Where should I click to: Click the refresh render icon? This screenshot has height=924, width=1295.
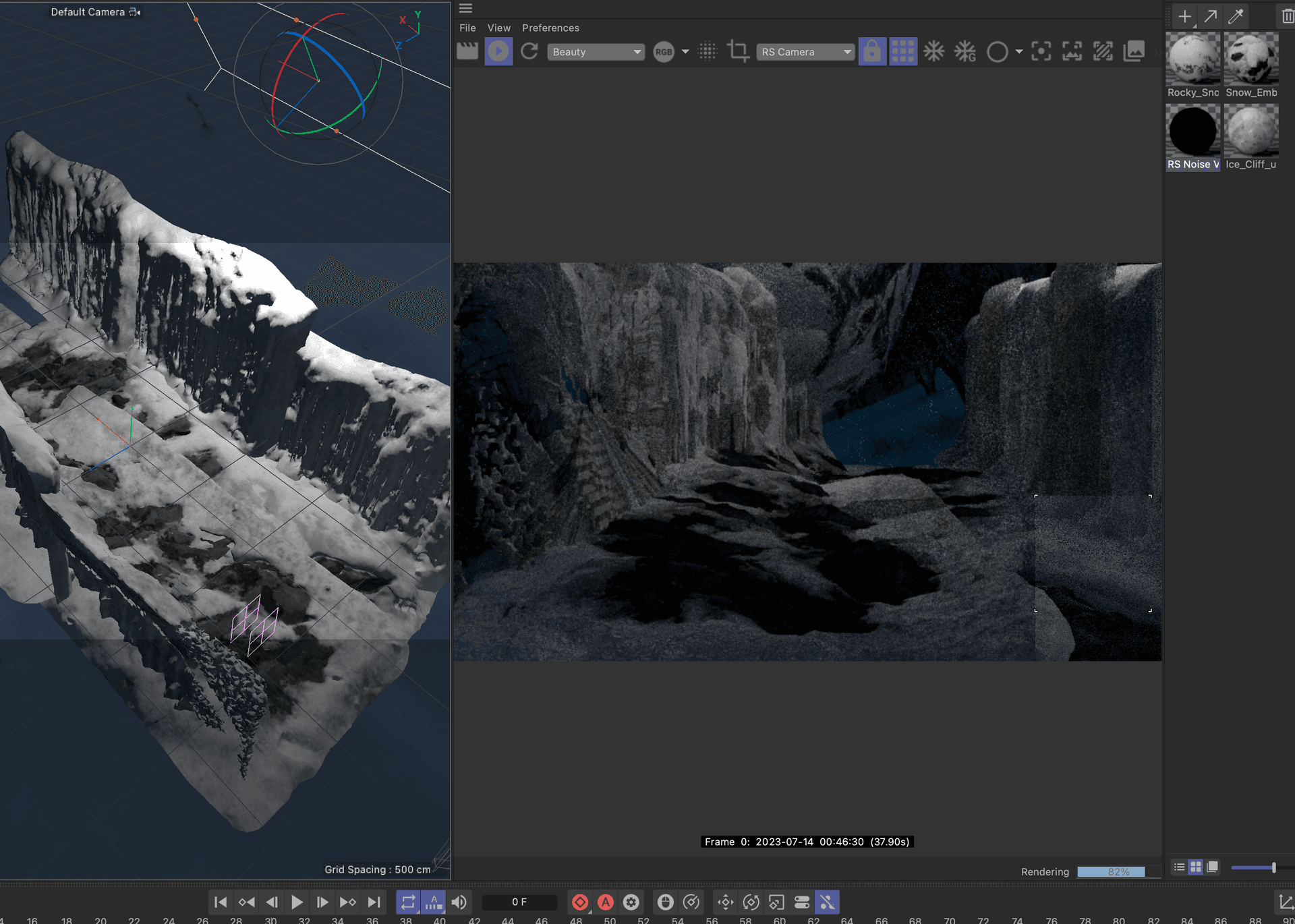(x=529, y=51)
